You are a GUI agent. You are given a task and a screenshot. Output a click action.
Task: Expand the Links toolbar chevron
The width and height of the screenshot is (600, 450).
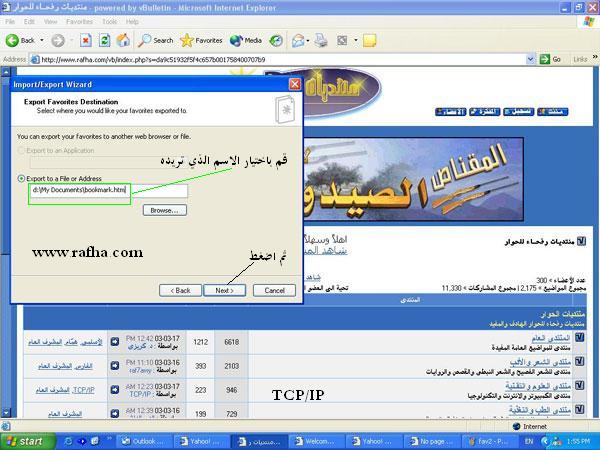pos(595,57)
